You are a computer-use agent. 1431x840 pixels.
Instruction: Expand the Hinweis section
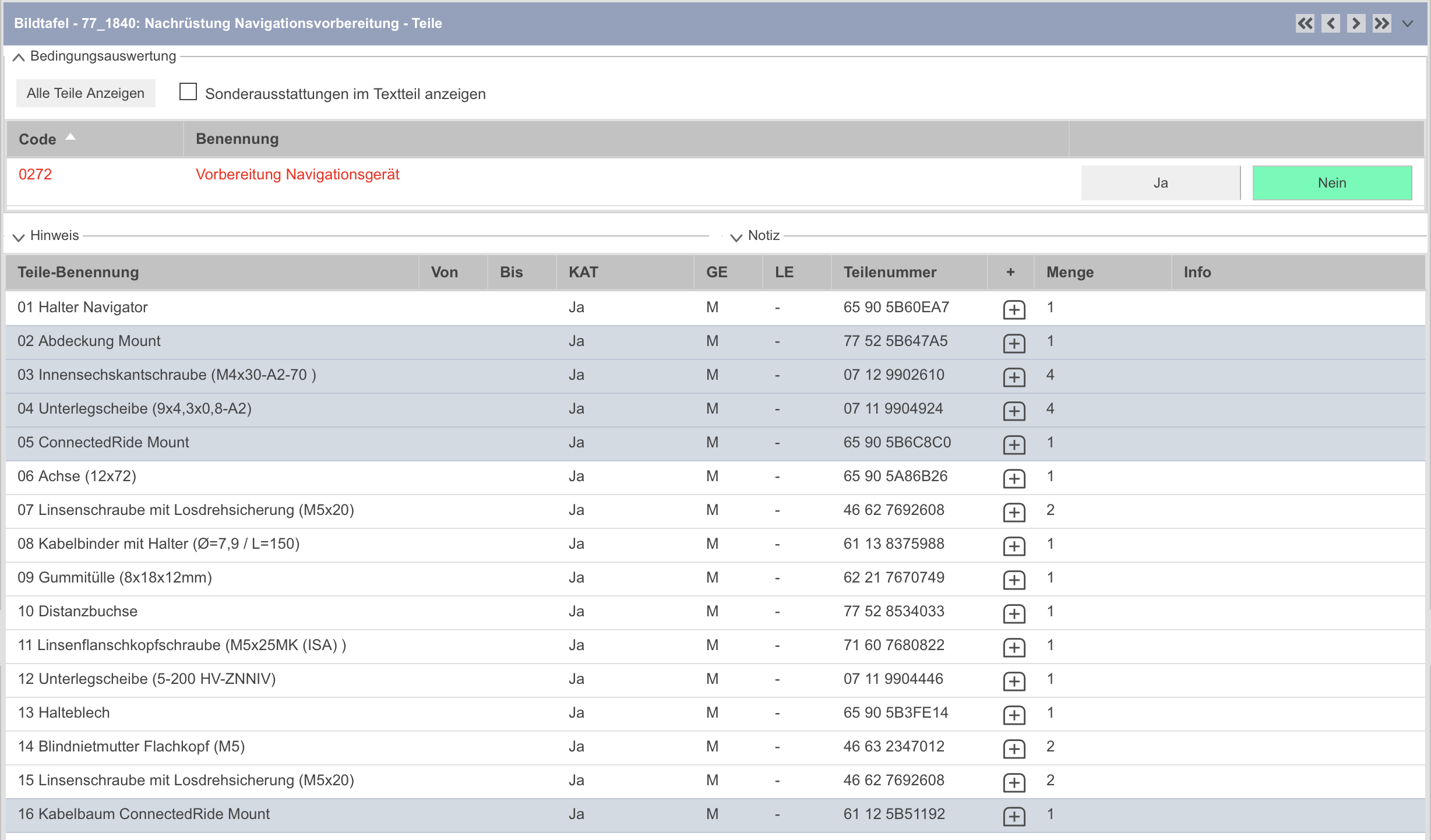tap(19, 237)
